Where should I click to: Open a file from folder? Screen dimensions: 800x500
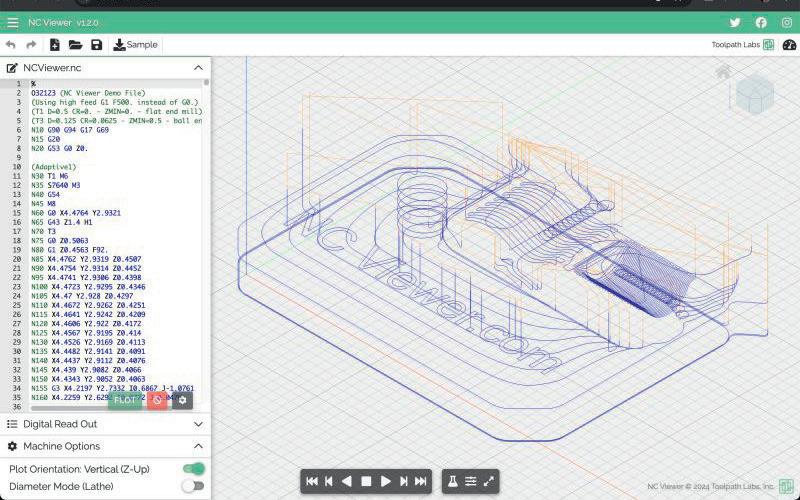coord(76,45)
